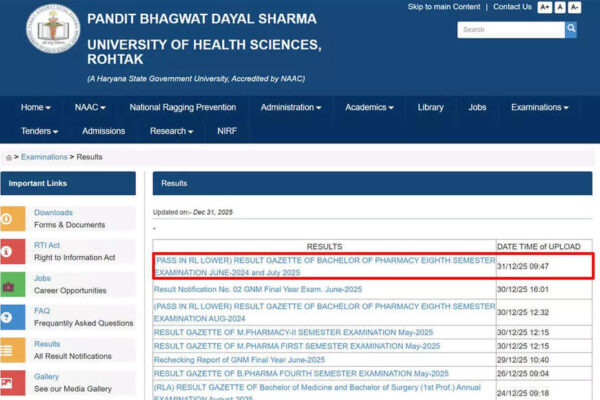Click the blue FAQ question icon

[13, 317]
